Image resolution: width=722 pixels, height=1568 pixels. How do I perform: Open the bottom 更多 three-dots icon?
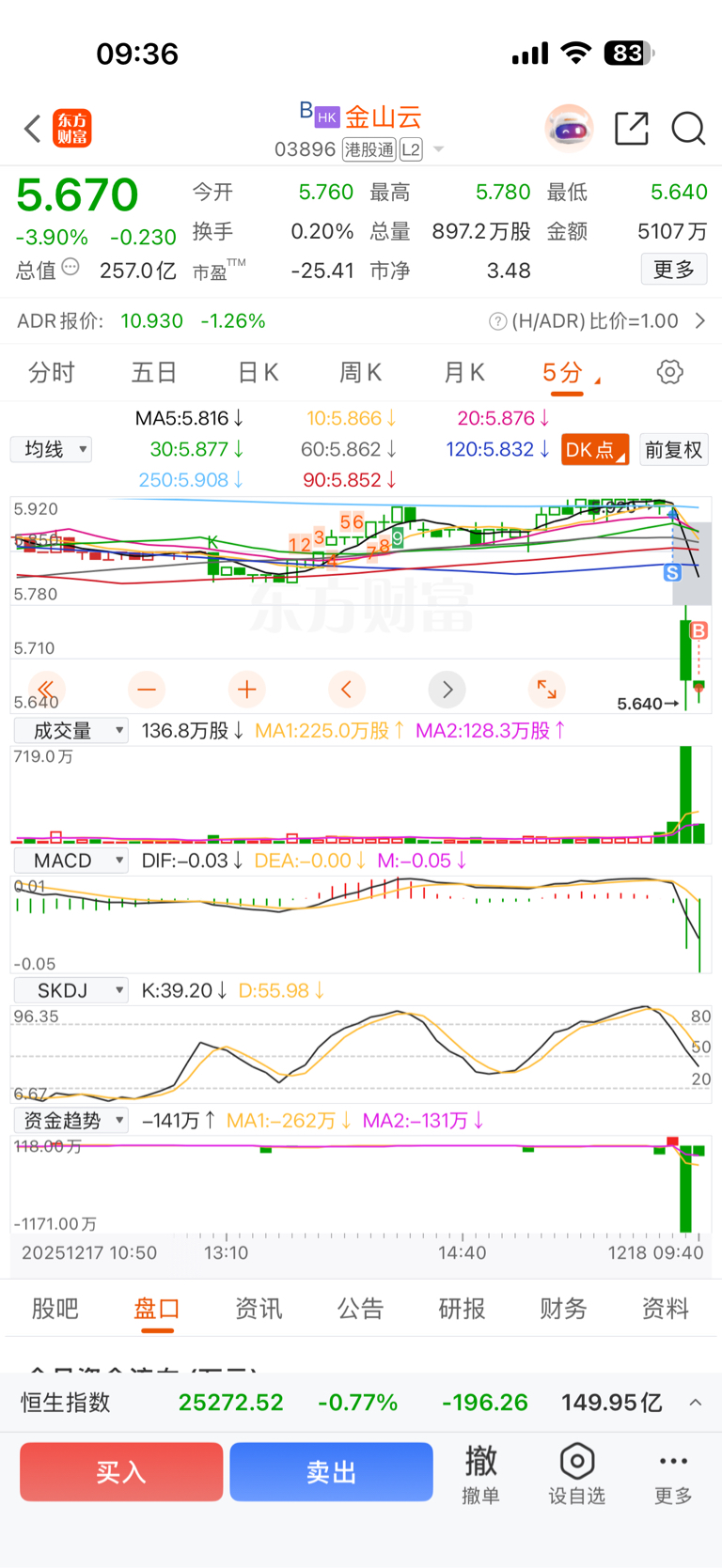click(x=673, y=1472)
